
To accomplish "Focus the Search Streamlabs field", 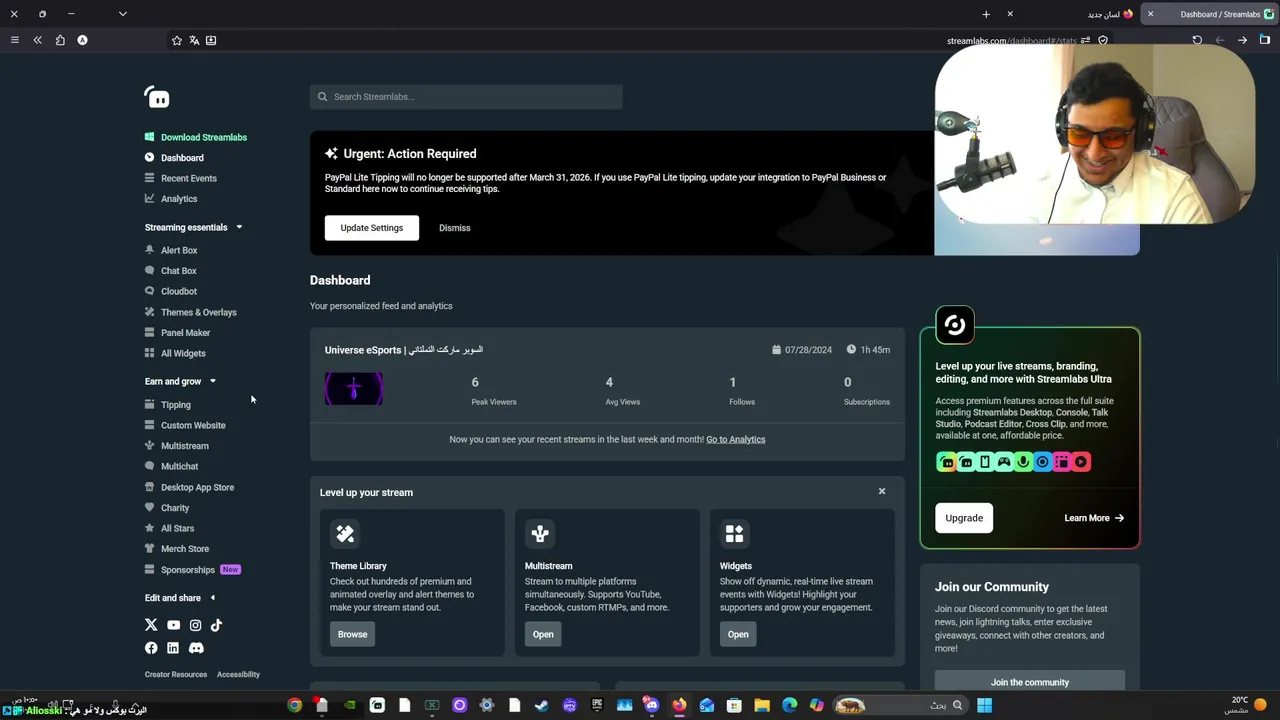I will click(x=466, y=97).
